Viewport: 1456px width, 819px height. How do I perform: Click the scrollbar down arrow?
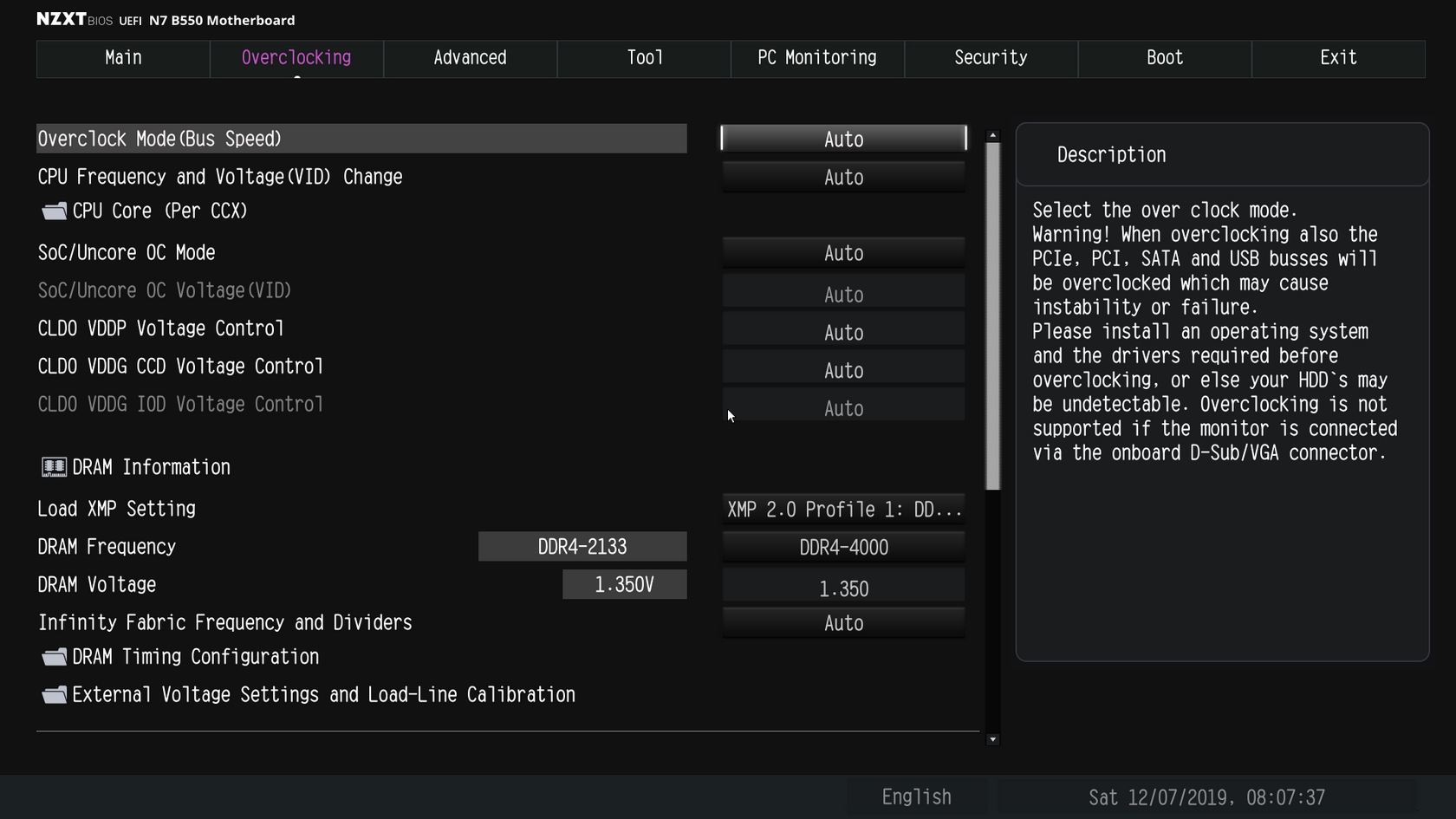993,739
